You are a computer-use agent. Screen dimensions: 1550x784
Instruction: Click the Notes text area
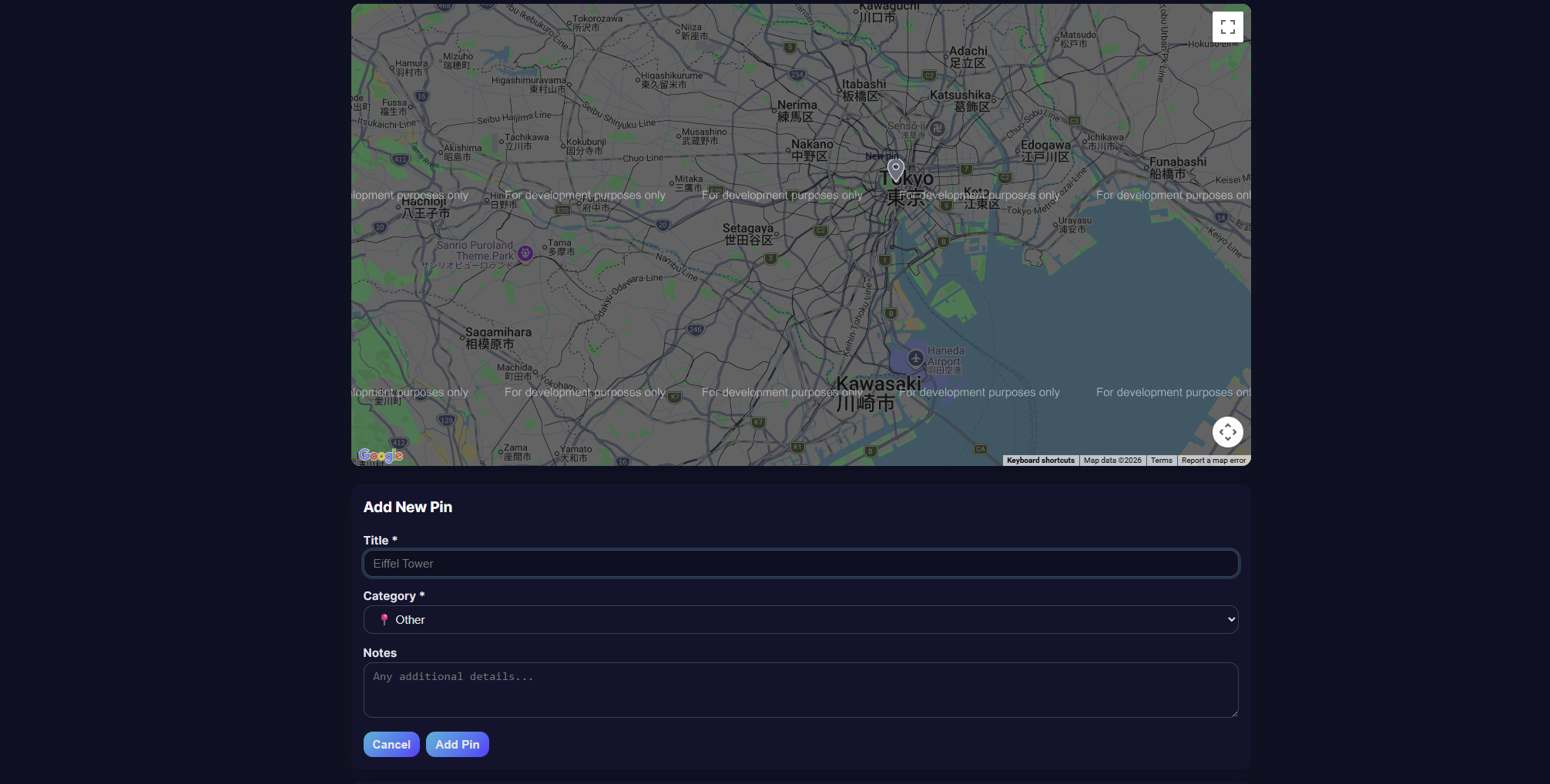click(800, 690)
